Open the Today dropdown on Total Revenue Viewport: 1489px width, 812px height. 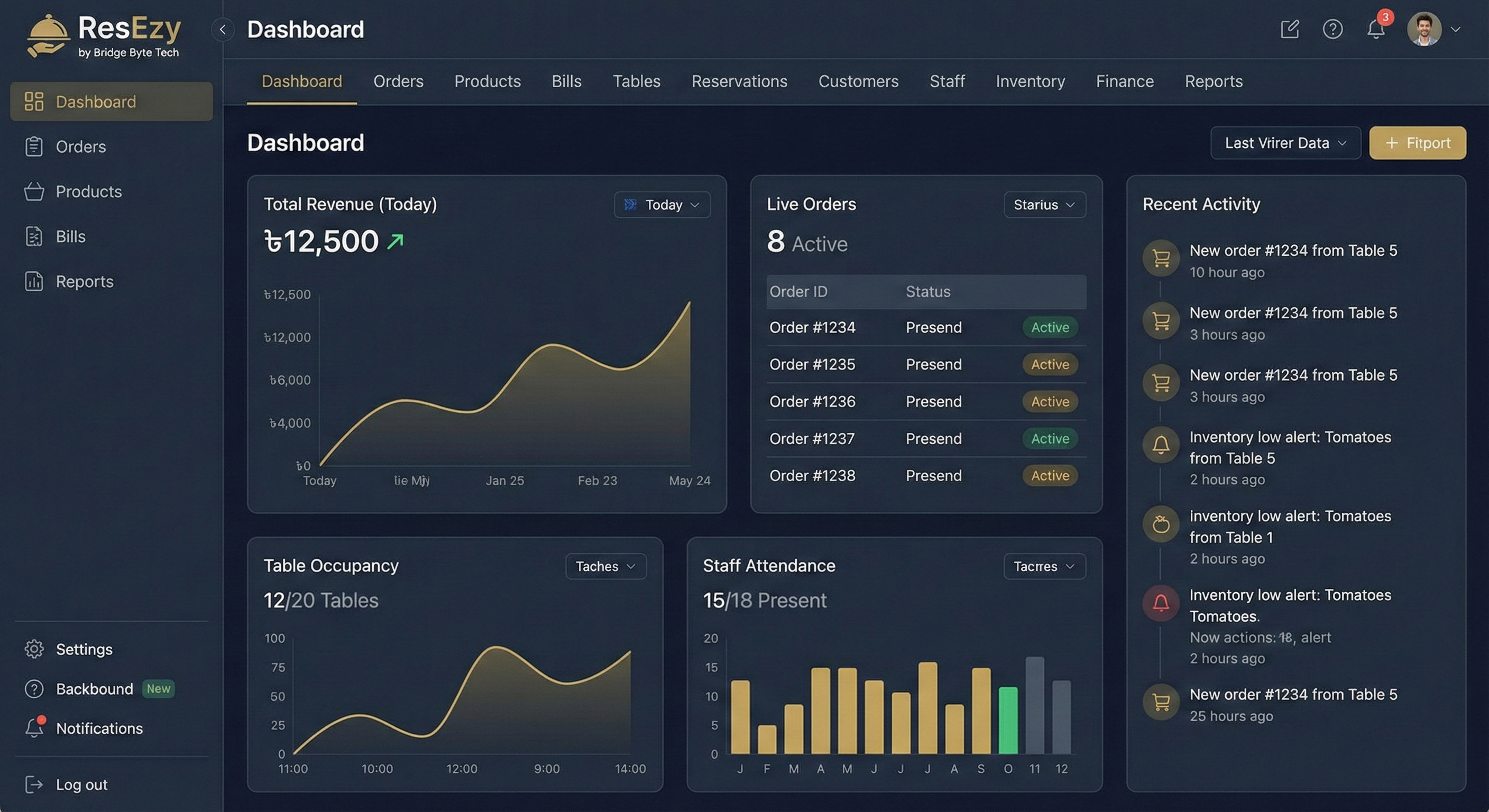pos(662,205)
